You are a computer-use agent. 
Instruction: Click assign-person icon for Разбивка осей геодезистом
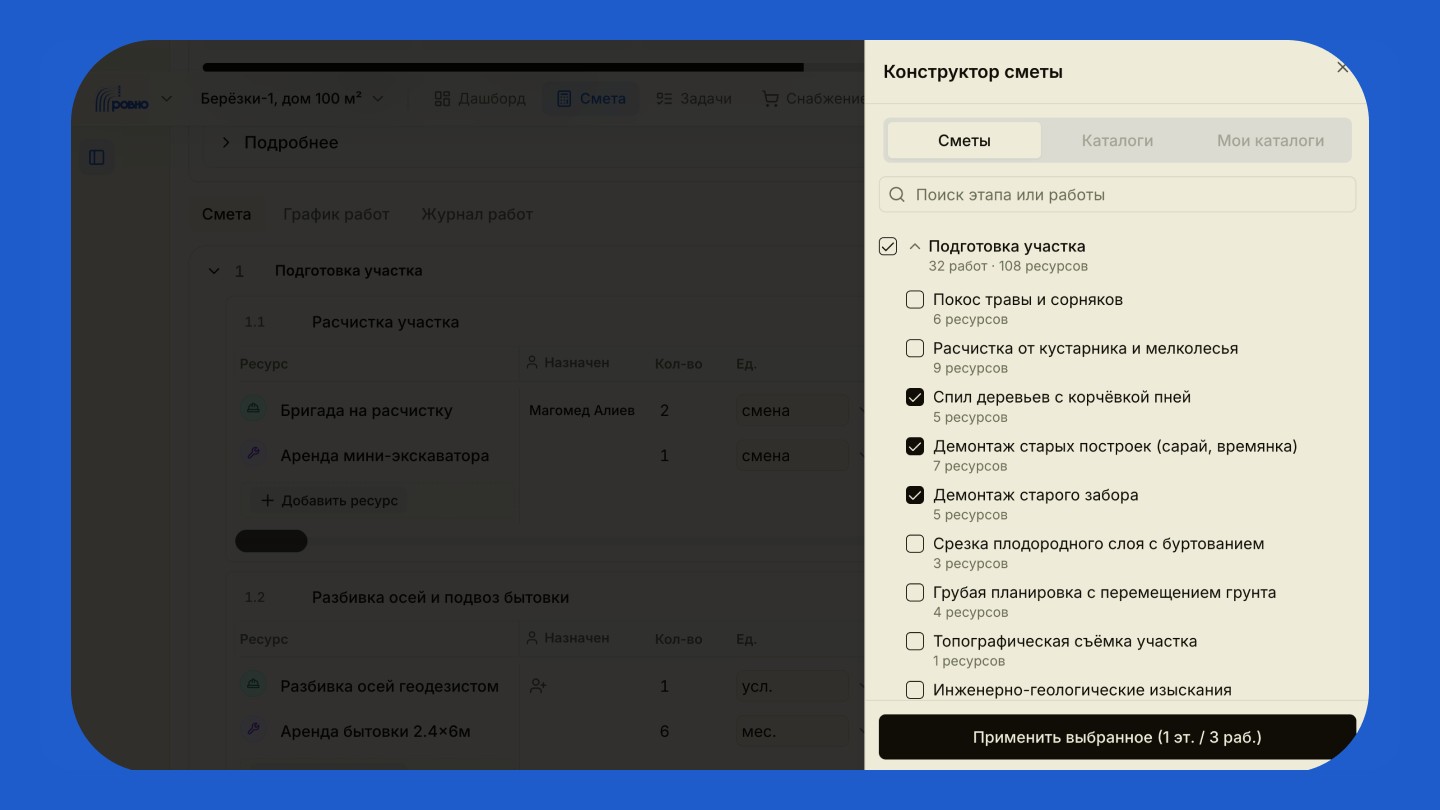(x=538, y=686)
